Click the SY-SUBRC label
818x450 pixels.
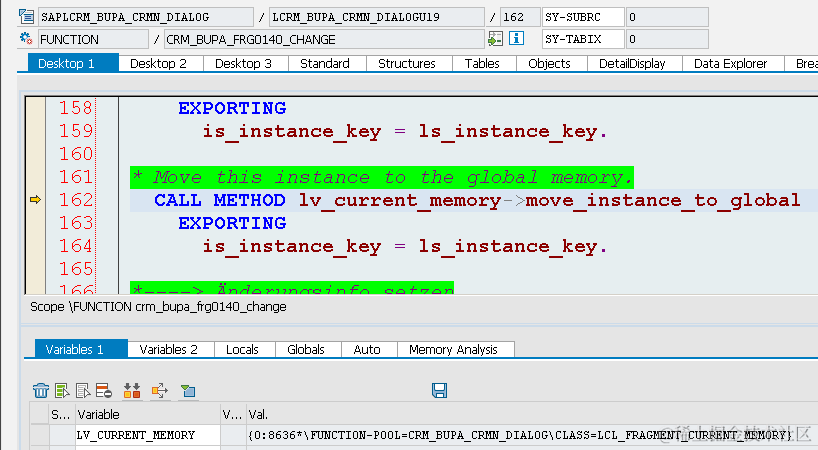point(583,17)
